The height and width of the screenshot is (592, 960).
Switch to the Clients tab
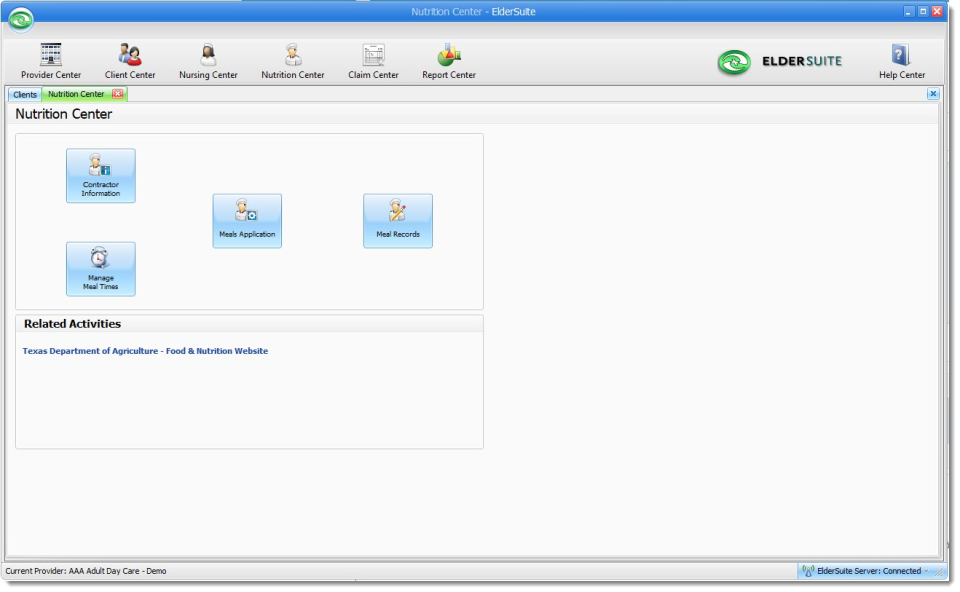23,93
